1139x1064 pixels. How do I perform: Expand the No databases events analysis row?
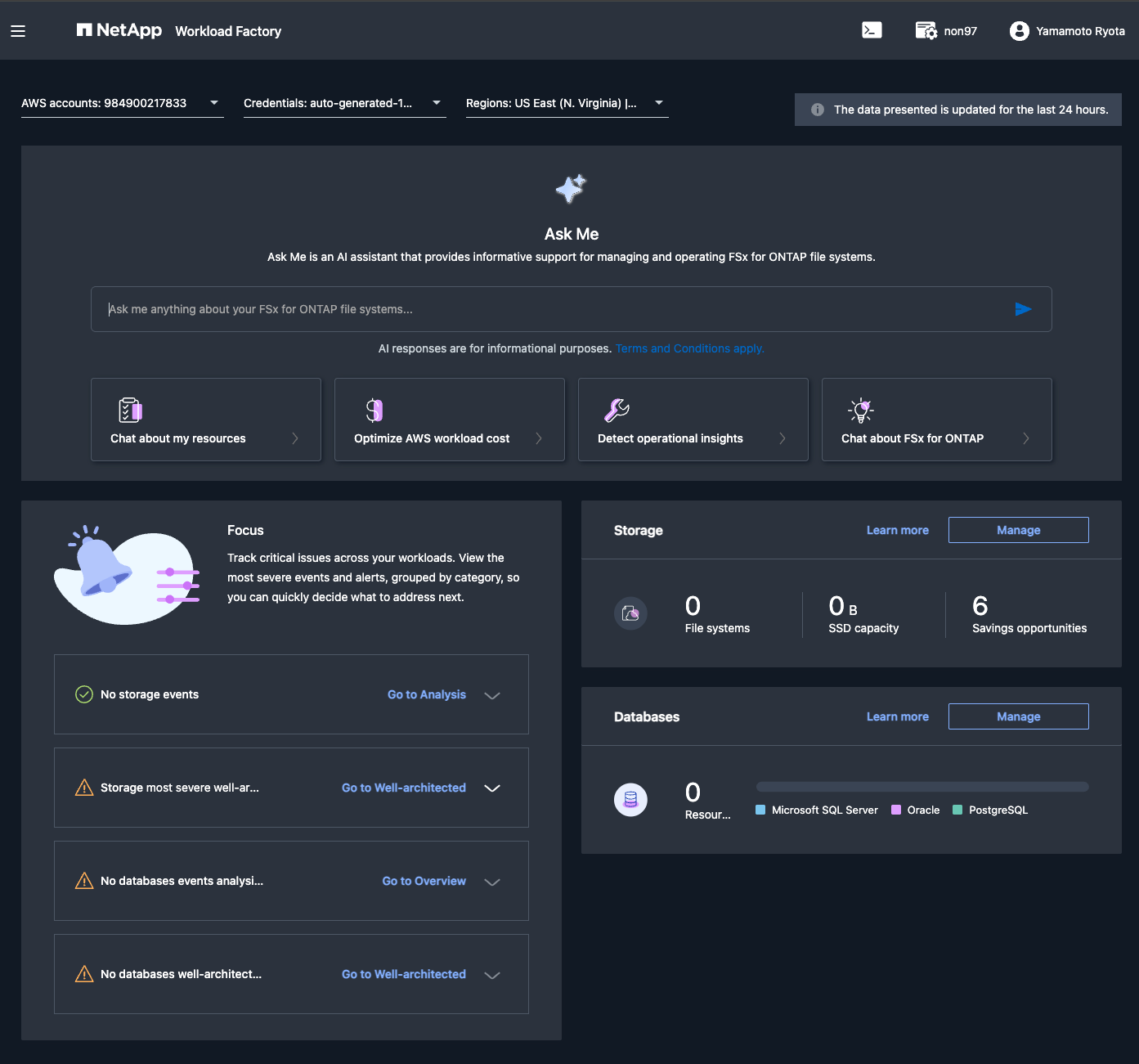(x=492, y=882)
